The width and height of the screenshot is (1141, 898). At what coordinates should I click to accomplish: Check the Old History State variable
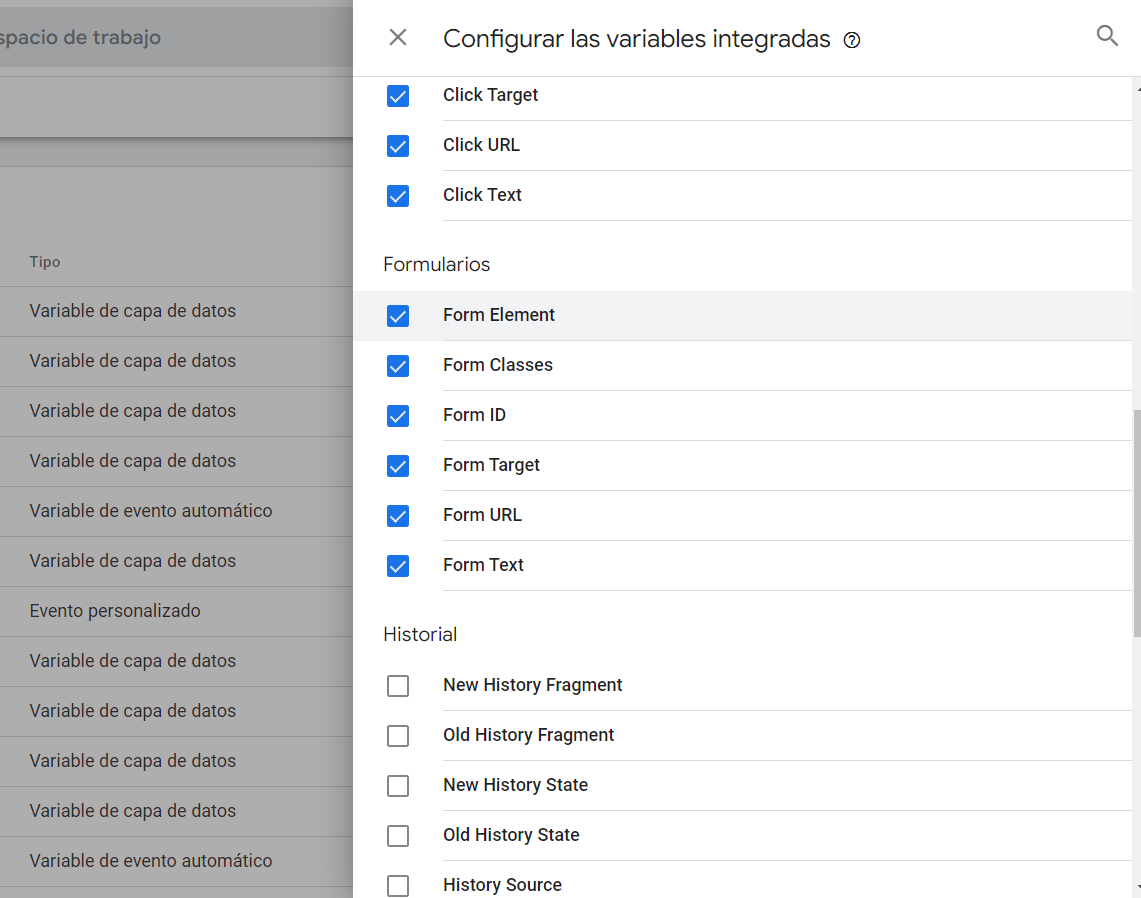398,836
